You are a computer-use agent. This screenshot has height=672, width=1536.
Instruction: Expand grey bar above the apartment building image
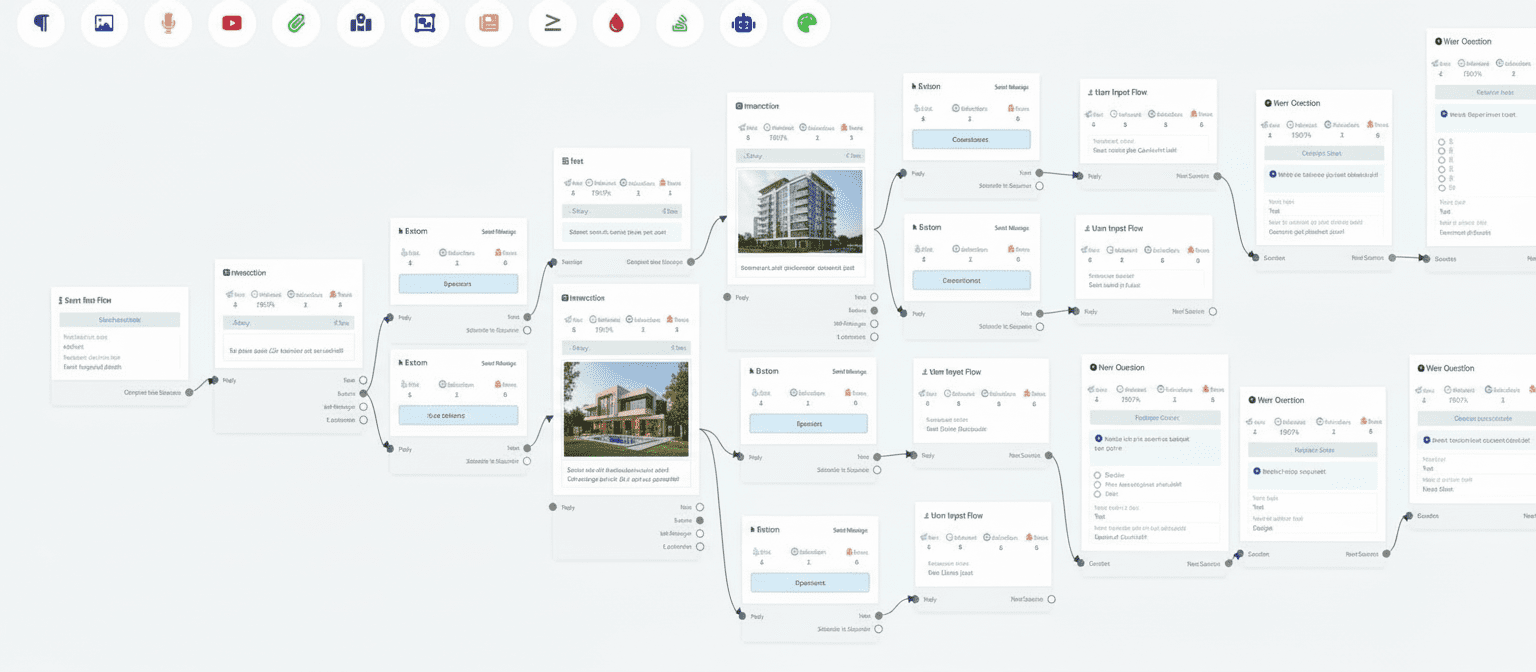point(799,156)
